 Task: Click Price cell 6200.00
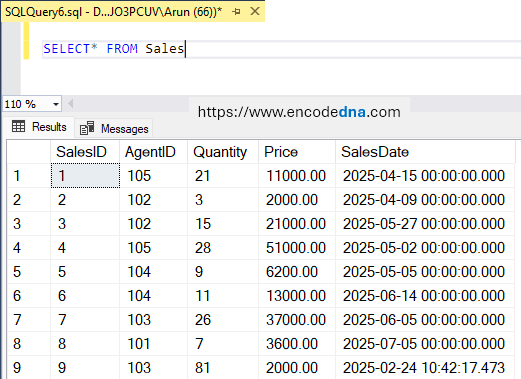coord(297,272)
